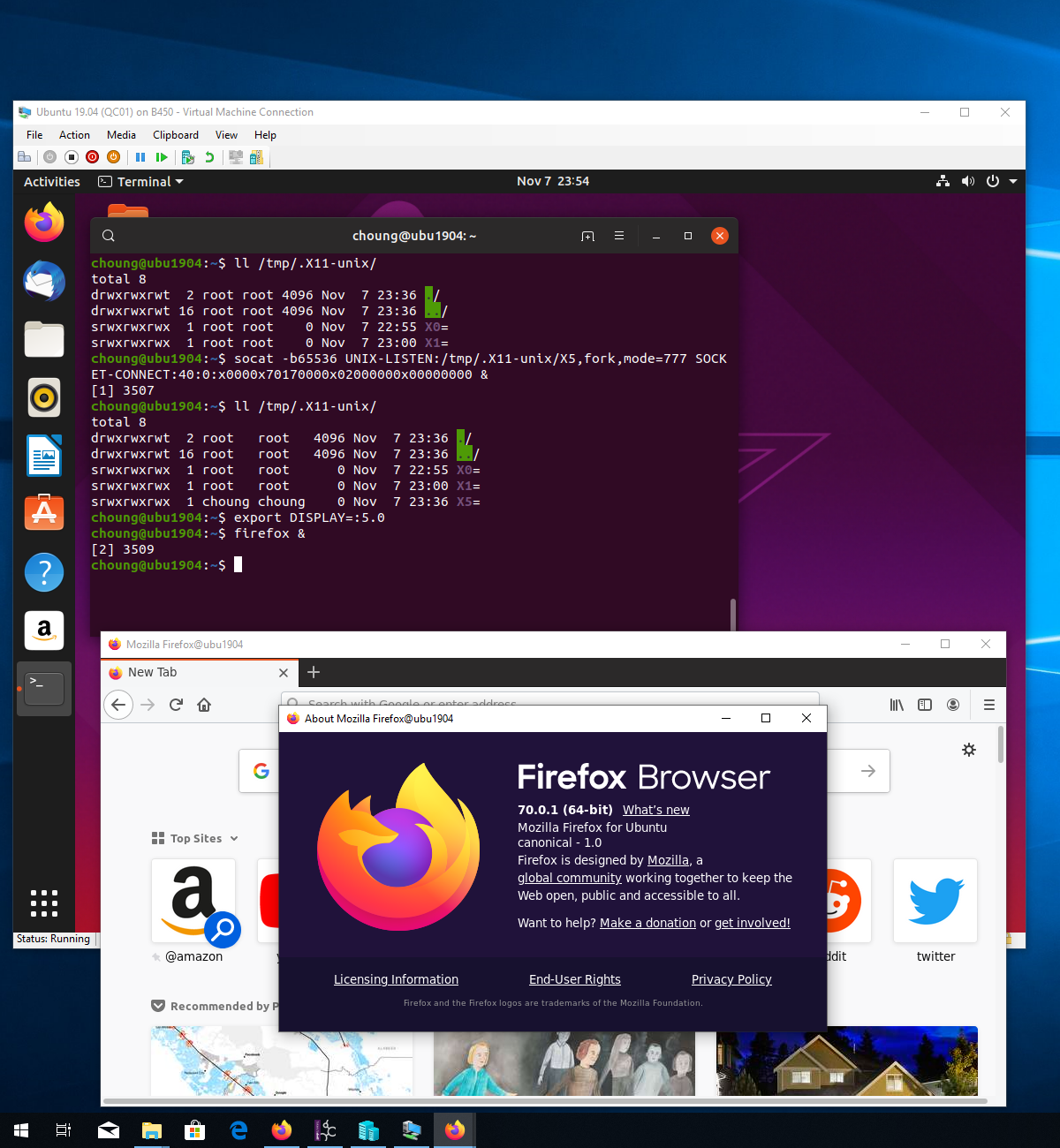
Task: Open the Firefox Library icon
Action: [897, 705]
